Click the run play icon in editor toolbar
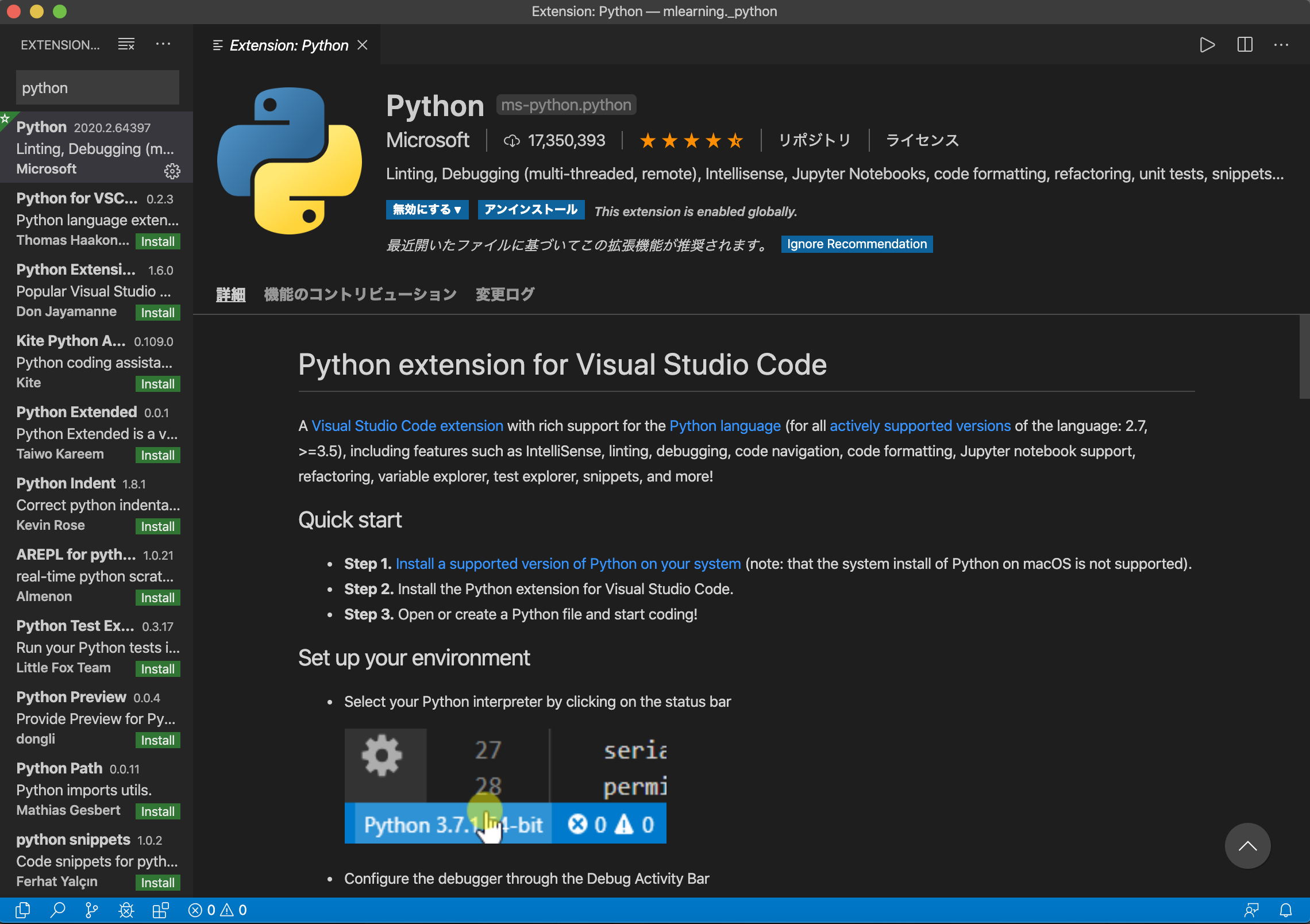 [1207, 45]
